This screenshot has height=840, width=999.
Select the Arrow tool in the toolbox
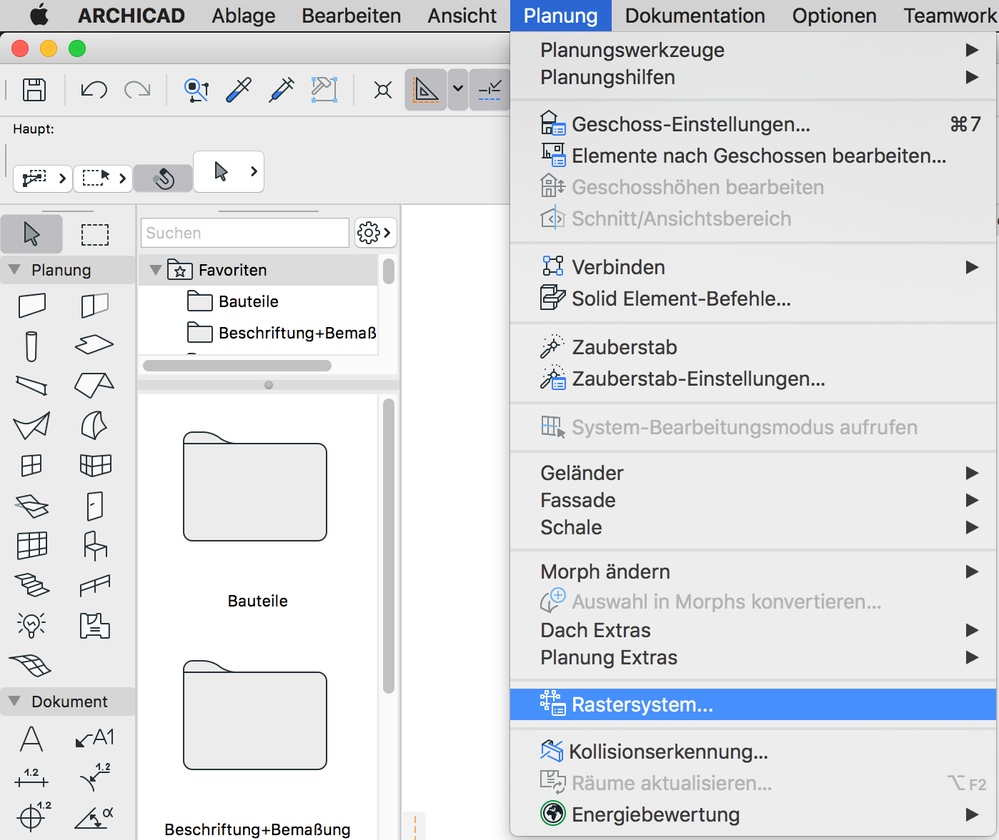coord(31,234)
